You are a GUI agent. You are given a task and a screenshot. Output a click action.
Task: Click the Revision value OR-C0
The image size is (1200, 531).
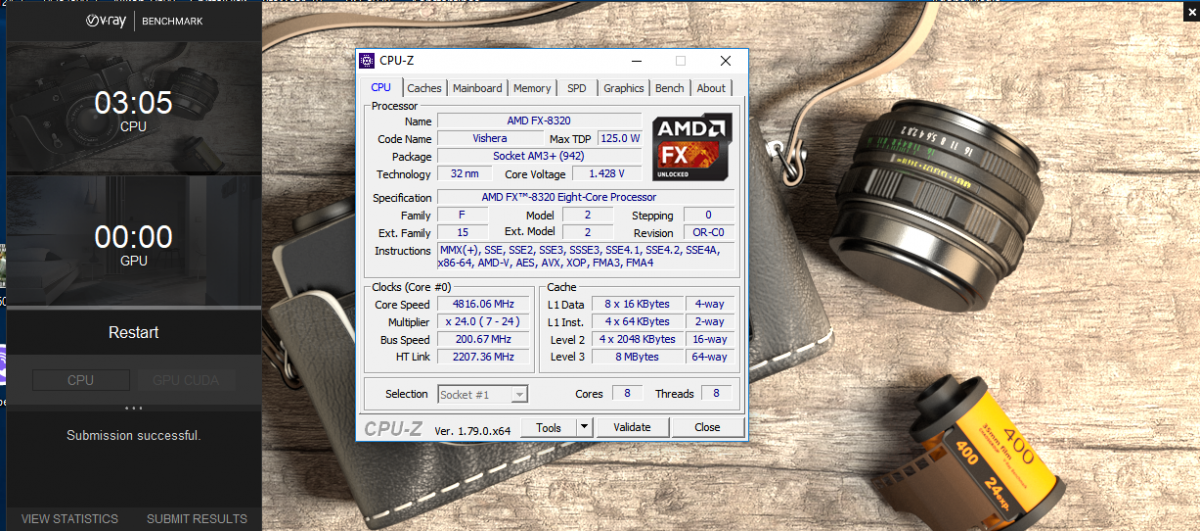coord(709,232)
